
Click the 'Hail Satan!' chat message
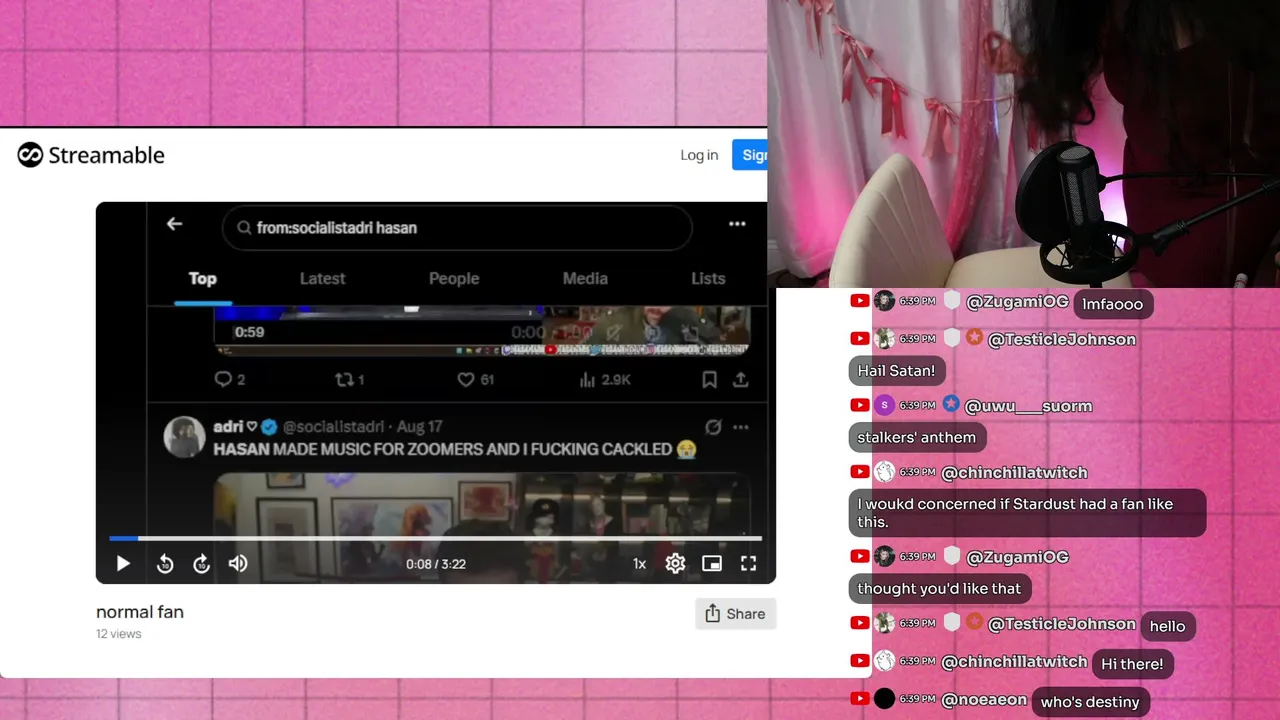(896, 371)
